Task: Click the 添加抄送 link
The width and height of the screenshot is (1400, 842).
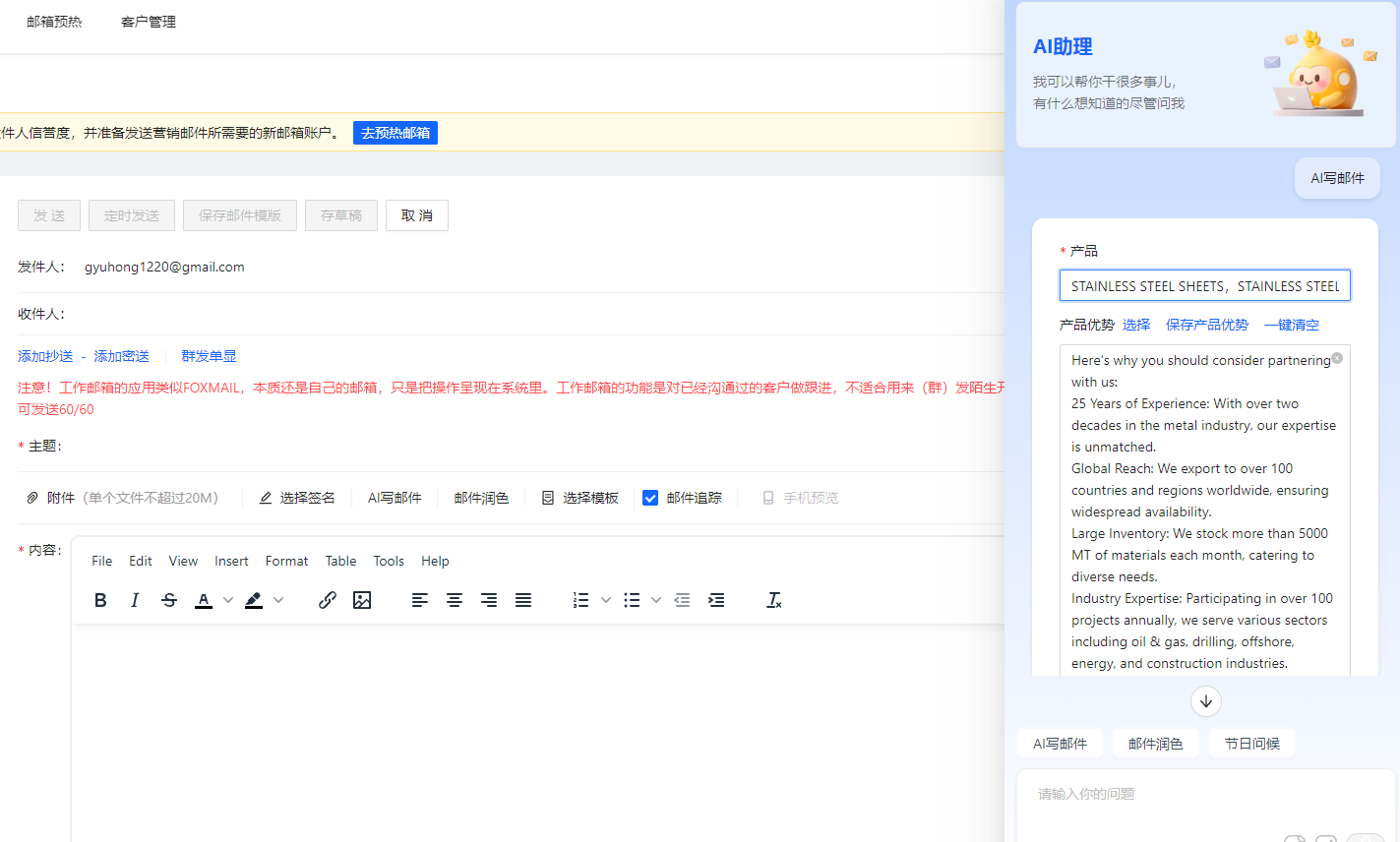Action: pos(45,356)
